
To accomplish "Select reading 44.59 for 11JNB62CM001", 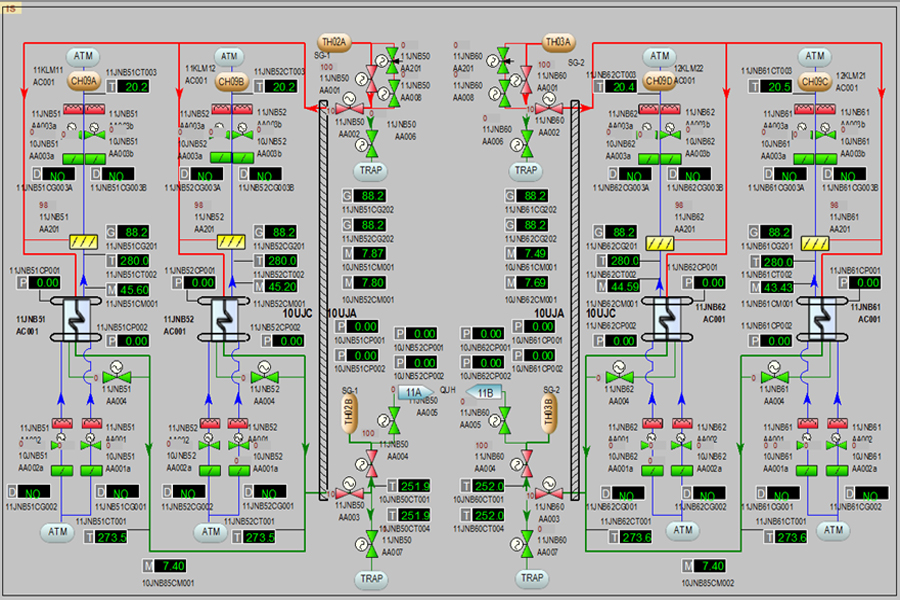I will (623, 286).
